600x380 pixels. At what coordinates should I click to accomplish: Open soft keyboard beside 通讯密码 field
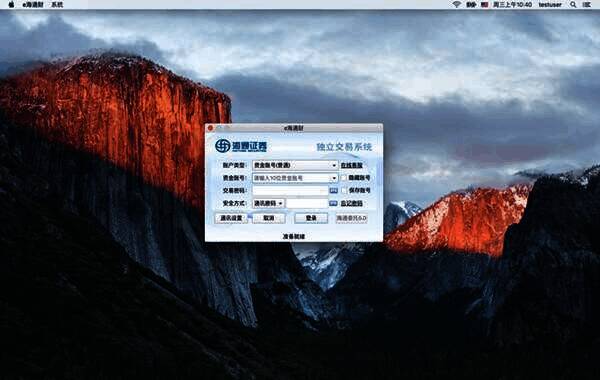pyautogui.click(x=333, y=203)
